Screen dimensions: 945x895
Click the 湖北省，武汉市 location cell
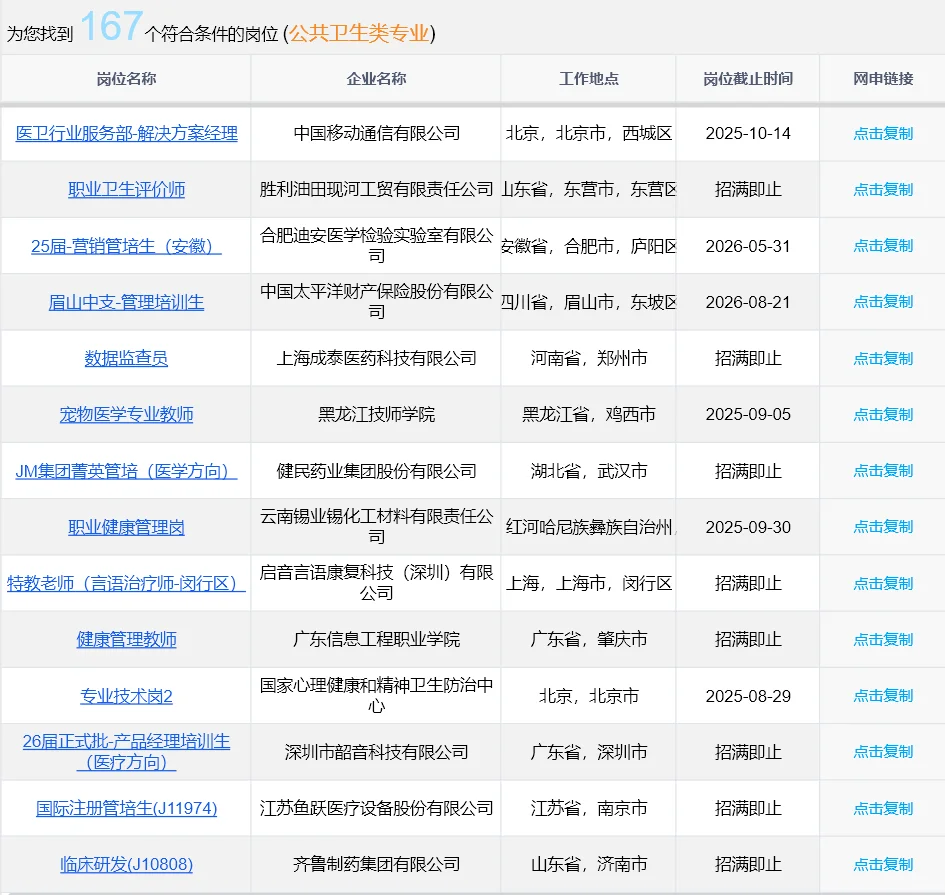589,471
